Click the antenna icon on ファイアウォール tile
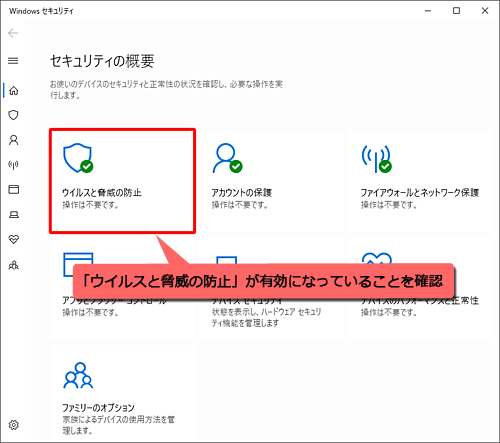500x443 pixels. coord(377,159)
